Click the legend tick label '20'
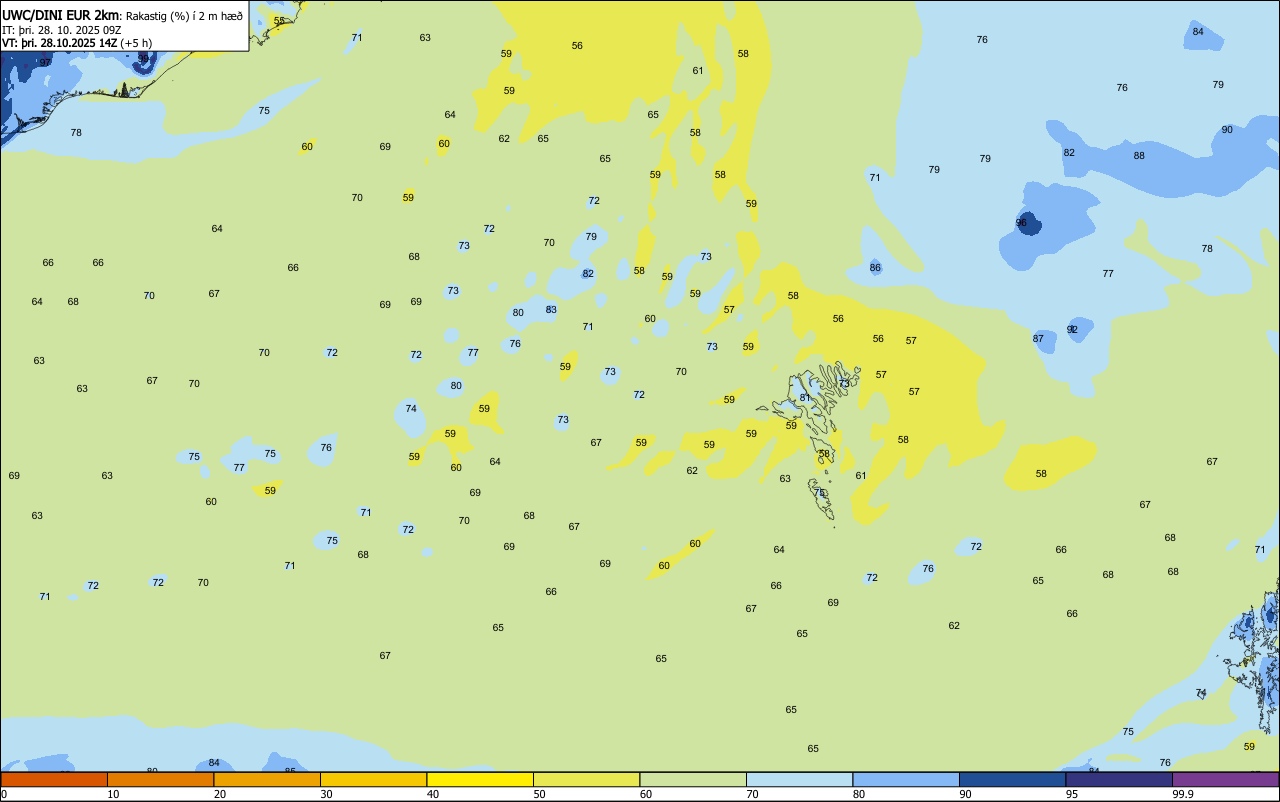 click(x=219, y=794)
